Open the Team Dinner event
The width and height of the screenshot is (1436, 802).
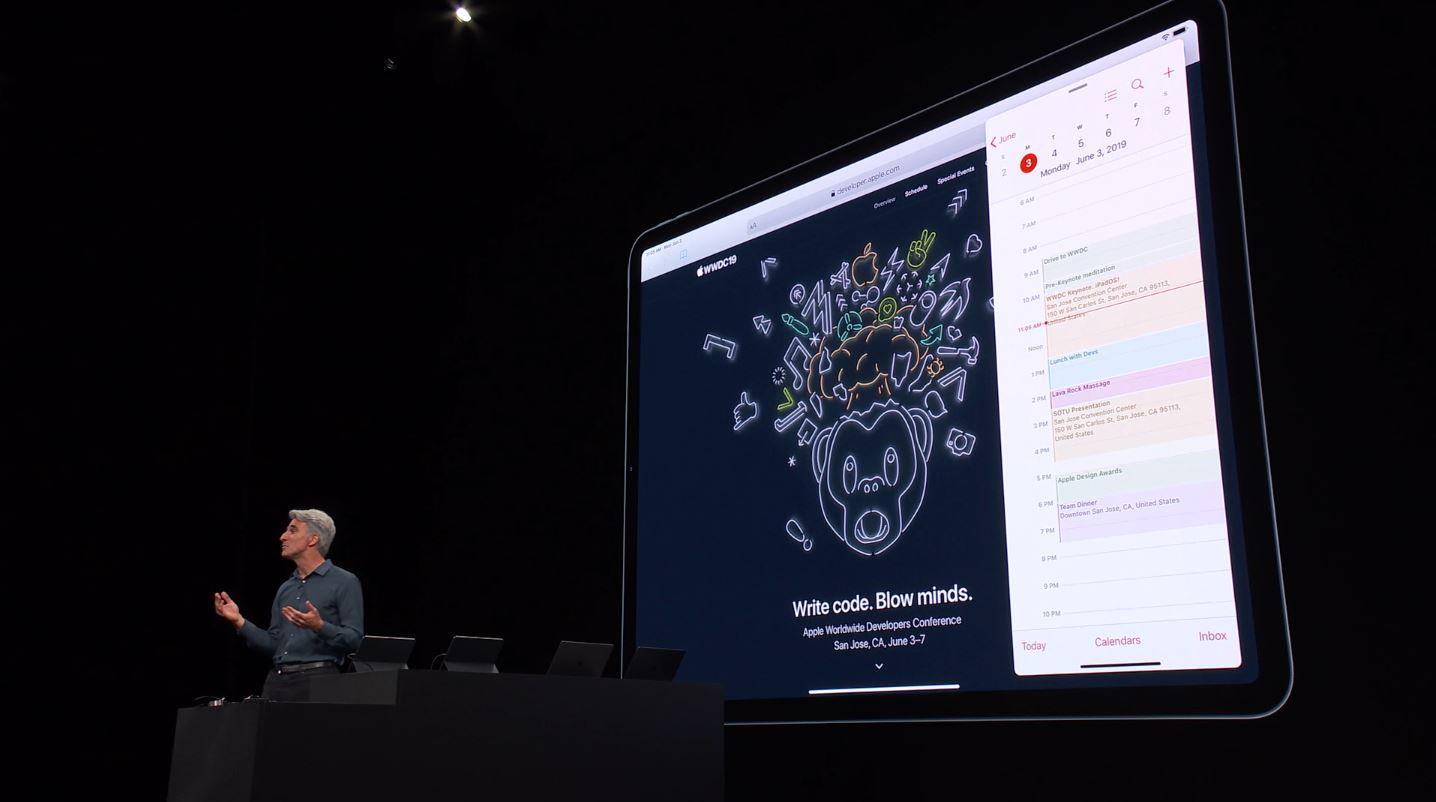tap(1142, 511)
